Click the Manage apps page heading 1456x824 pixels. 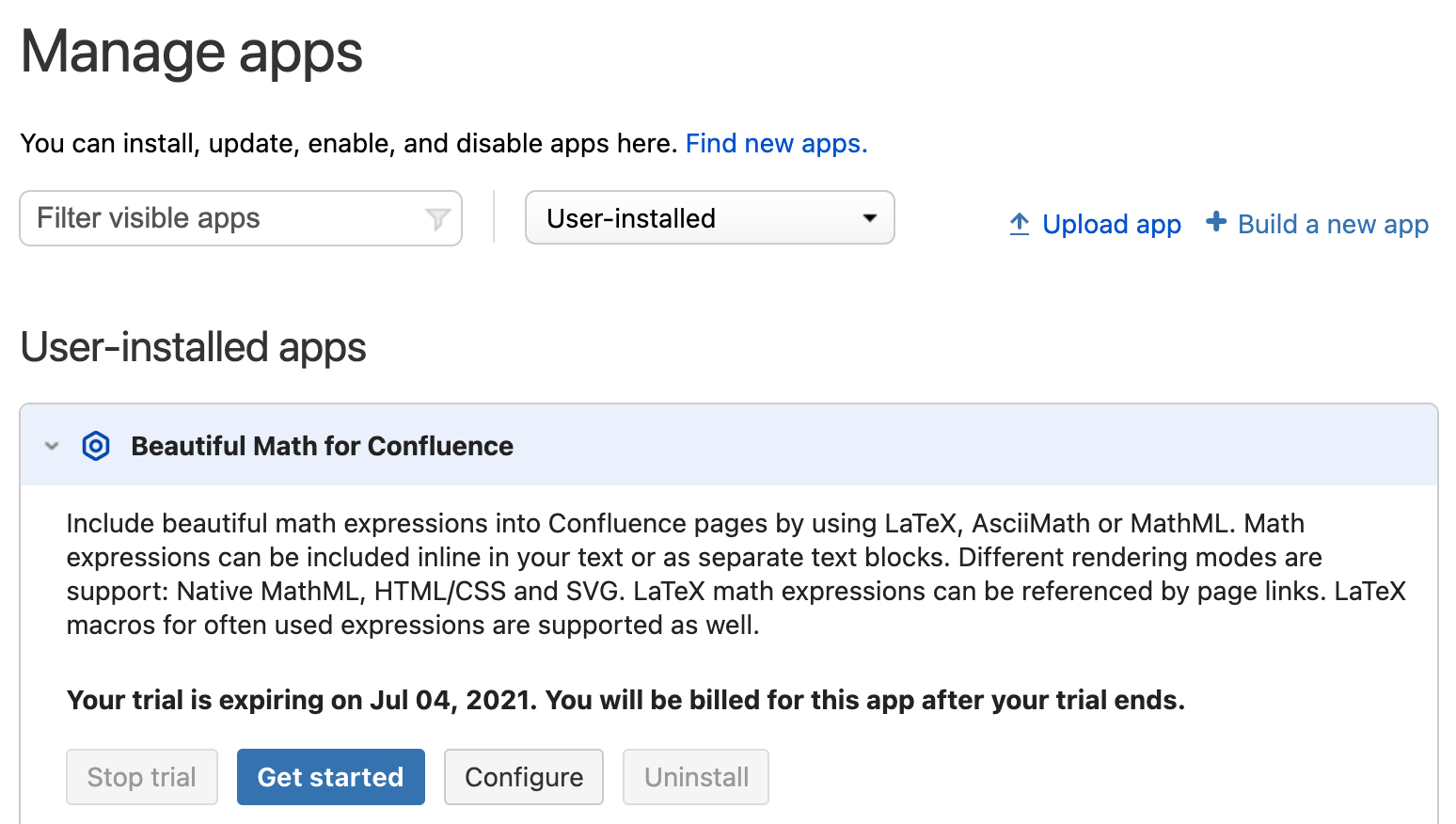tap(192, 52)
